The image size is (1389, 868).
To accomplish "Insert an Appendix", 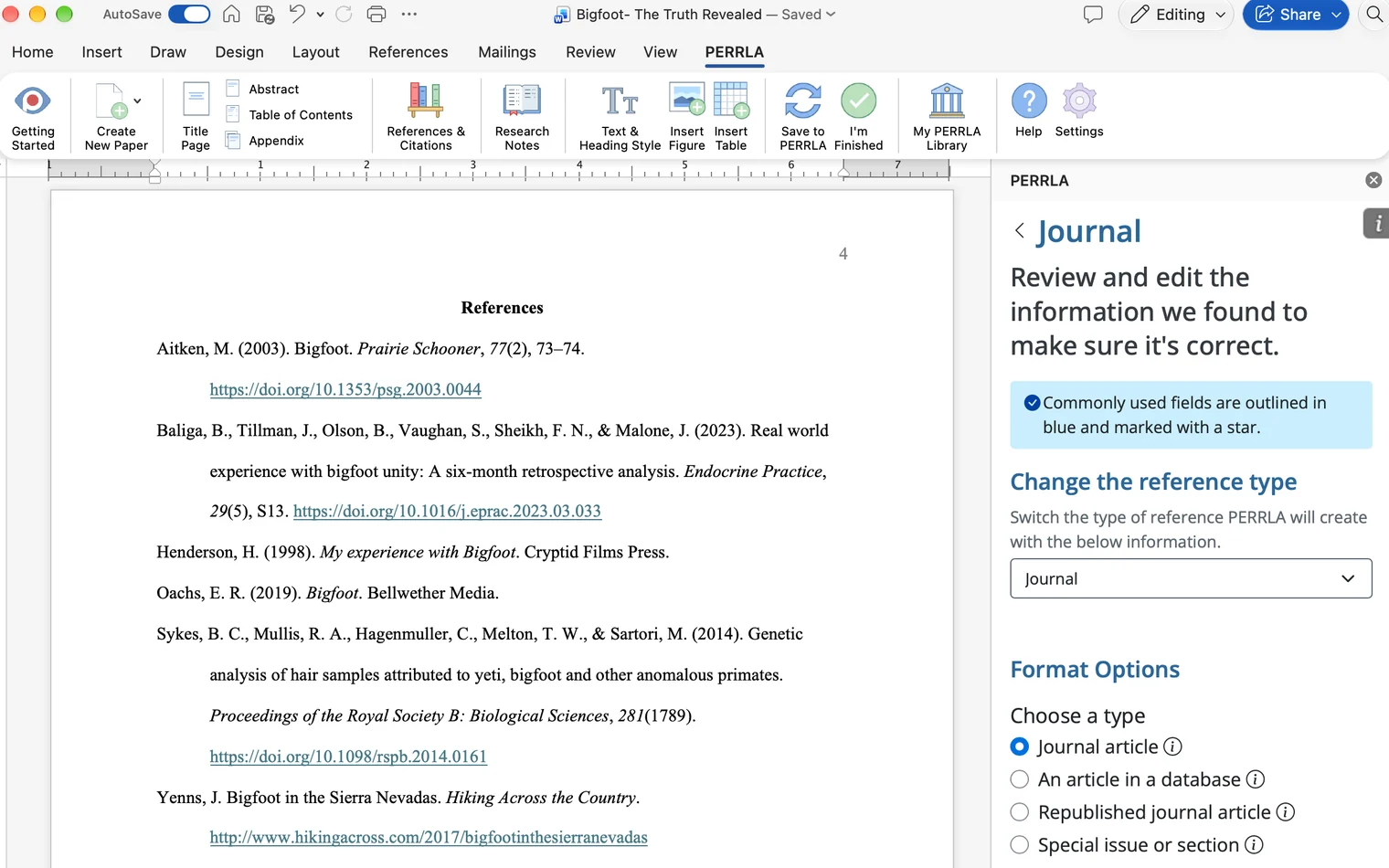I will [x=264, y=140].
